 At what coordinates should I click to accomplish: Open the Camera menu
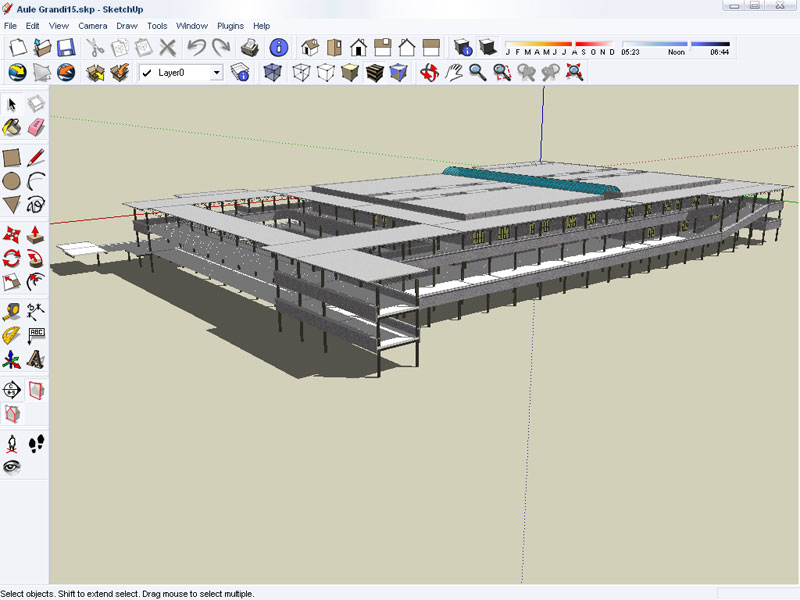[x=92, y=26]
